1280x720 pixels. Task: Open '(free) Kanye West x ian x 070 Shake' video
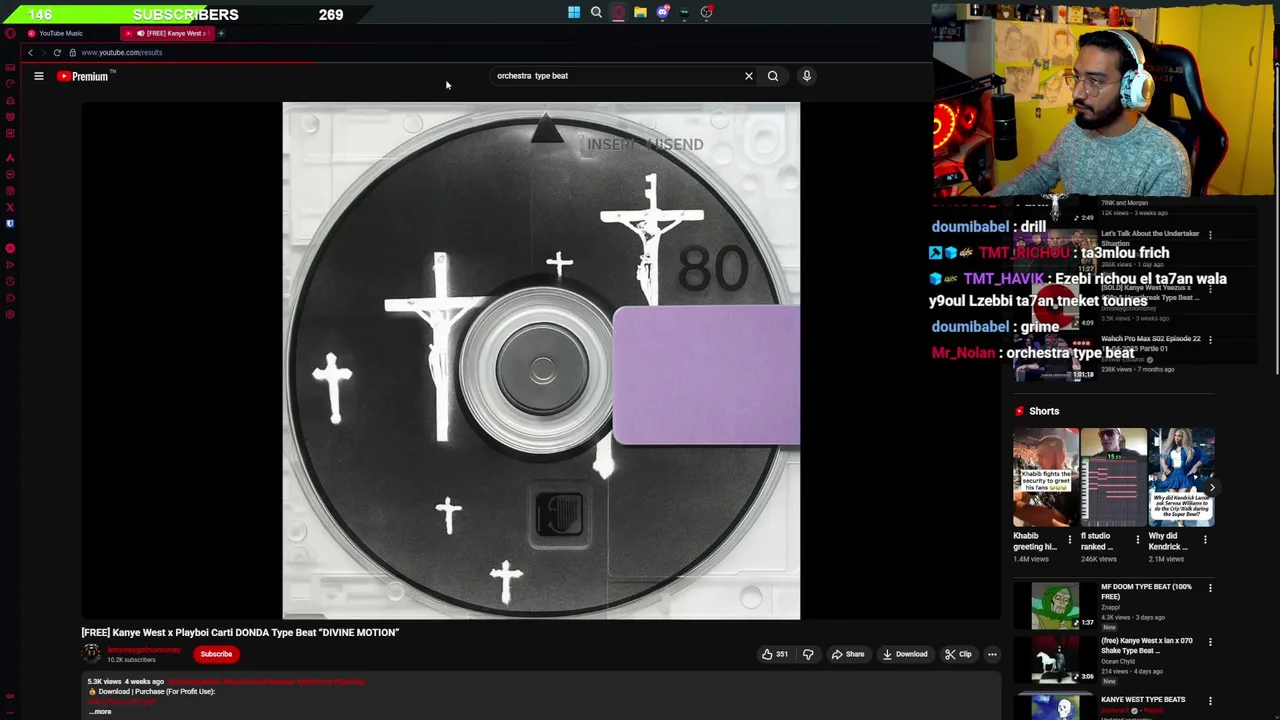point(1146,645)
